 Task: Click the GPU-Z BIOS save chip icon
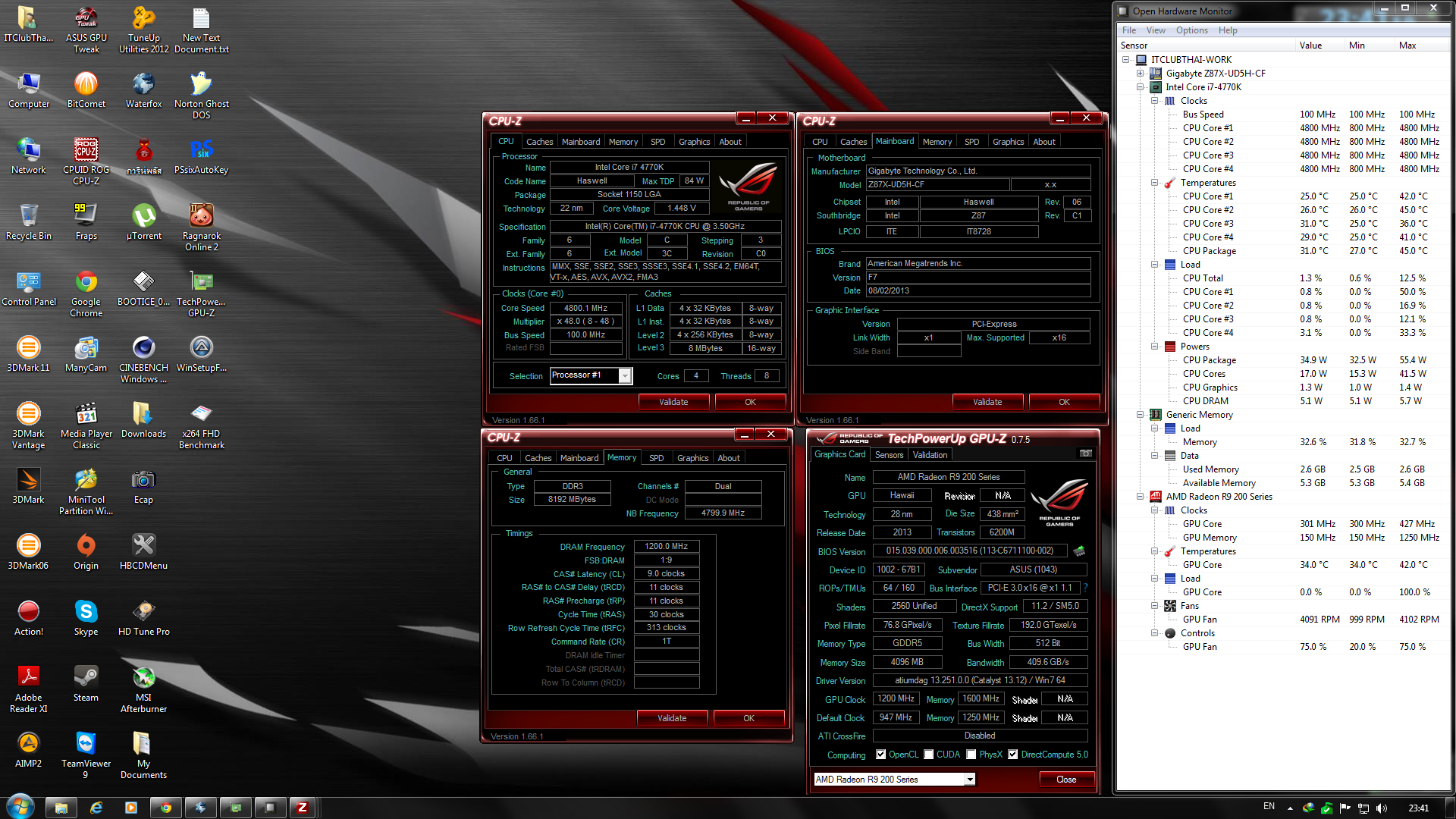[1079, 551]
